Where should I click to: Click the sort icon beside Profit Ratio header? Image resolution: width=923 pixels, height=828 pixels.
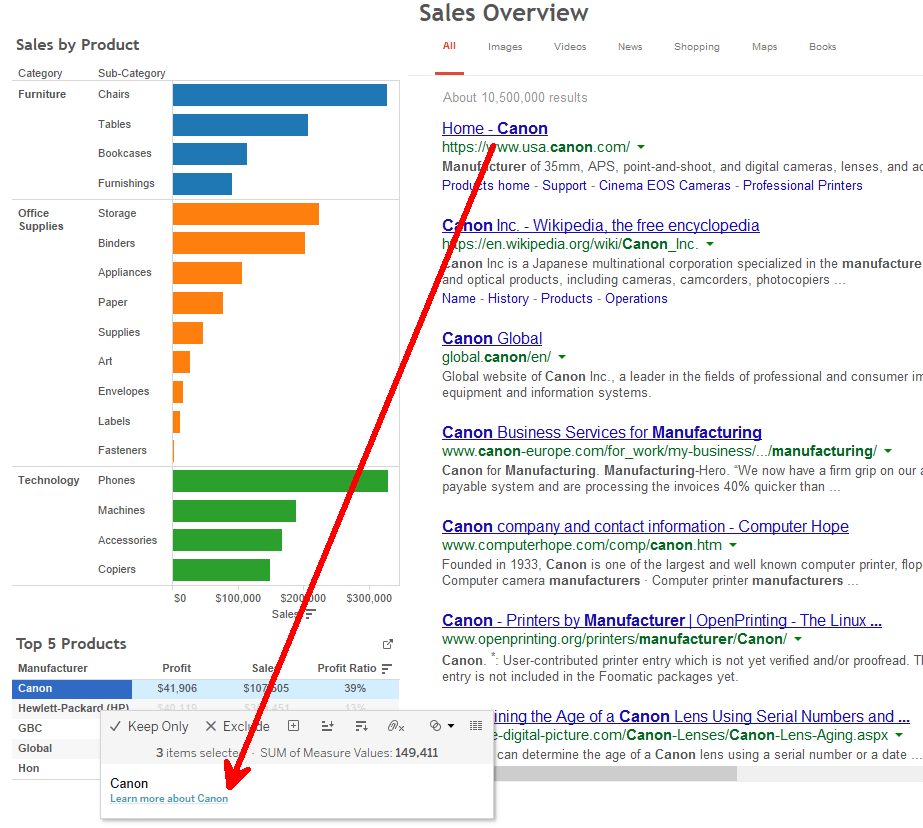click(385, 668)
